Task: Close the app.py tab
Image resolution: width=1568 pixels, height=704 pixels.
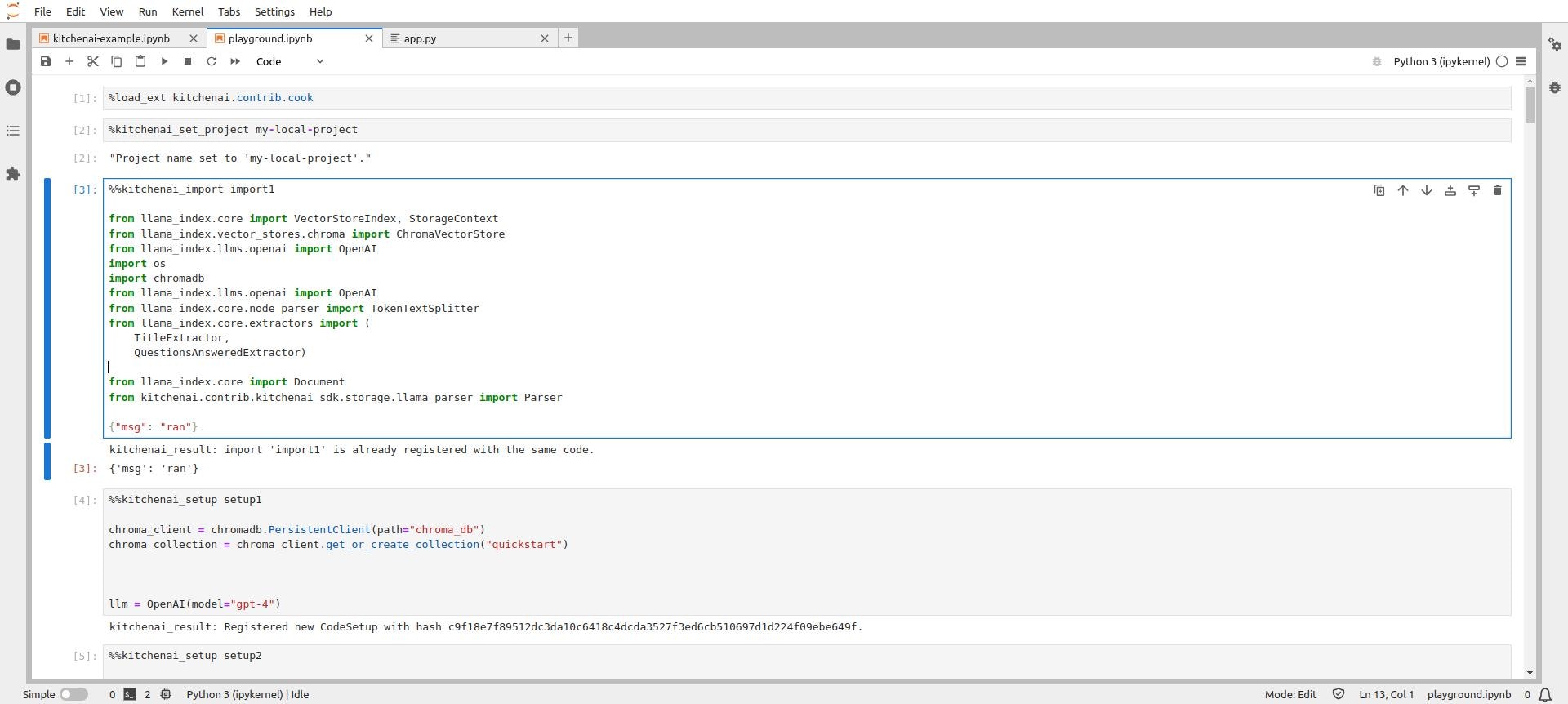Action: click(545, 38)
